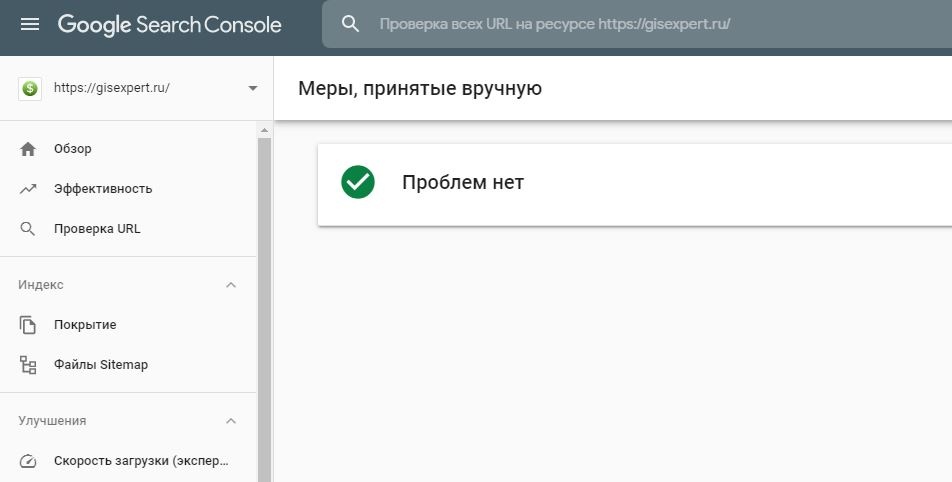Open the Покрытие report link
Image resolution: width=952 pixels, height=482 pixels.
coord(85,325)
